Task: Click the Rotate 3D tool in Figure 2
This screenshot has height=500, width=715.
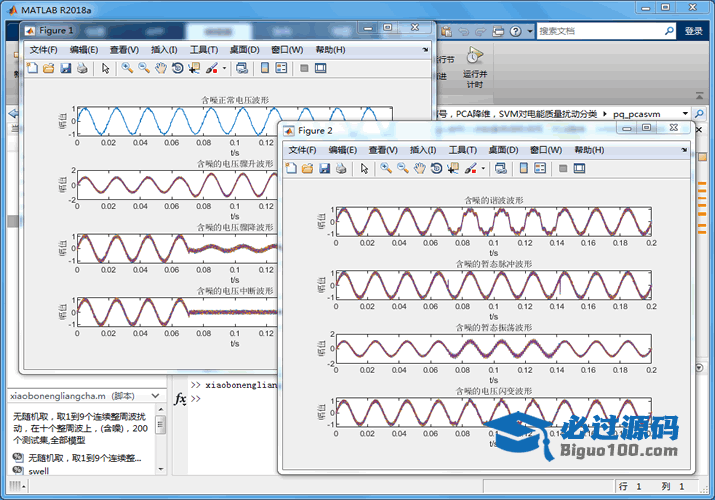Action: click(x=436, y=168)
